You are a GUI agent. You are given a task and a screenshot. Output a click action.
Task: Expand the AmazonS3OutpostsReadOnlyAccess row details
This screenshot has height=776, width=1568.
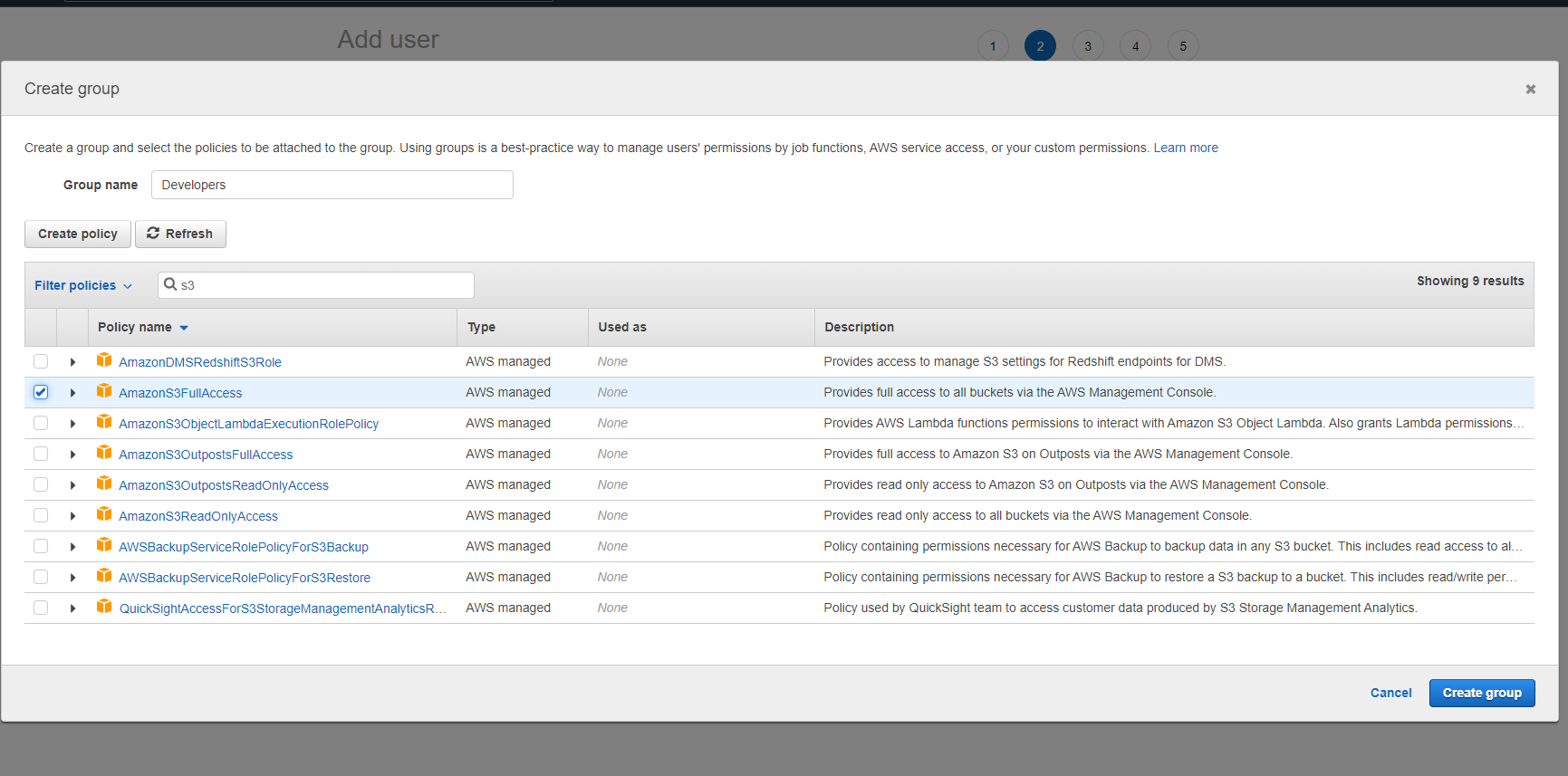[72, 485]
